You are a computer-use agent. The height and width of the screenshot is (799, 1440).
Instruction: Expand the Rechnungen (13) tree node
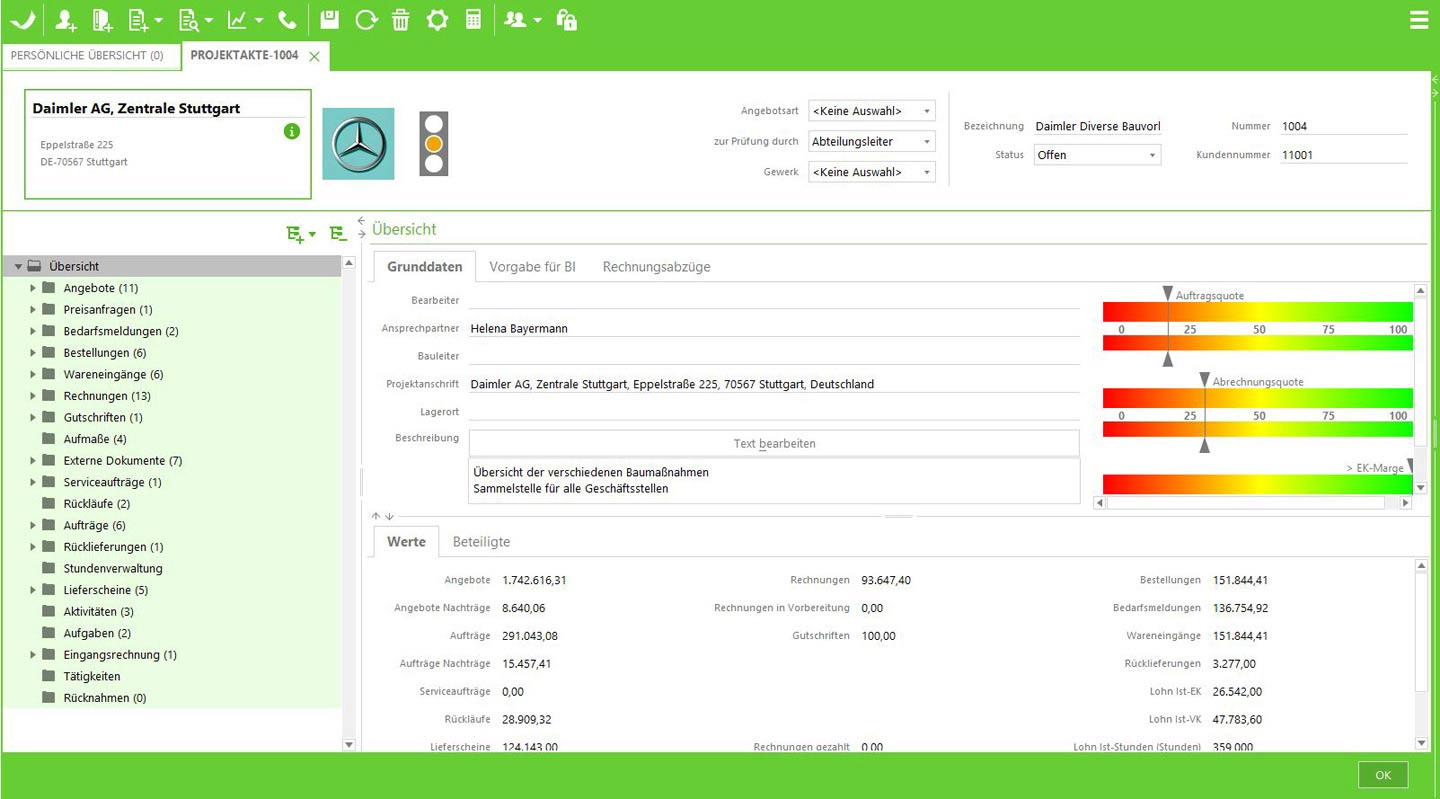pyautogui.click(x=33, y=396)
